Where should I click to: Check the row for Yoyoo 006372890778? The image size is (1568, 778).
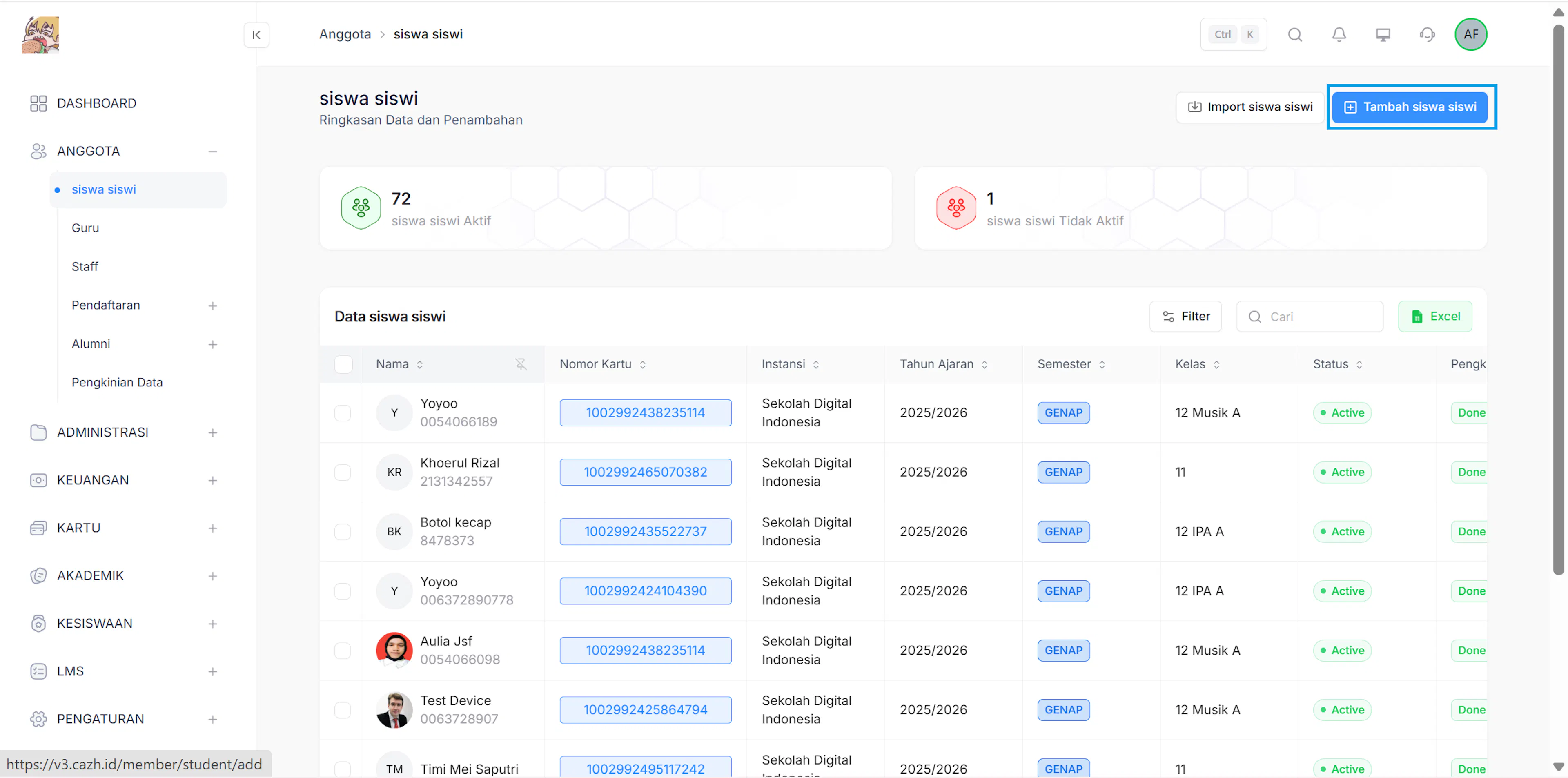pyautogui.click(x=343, y=591)
